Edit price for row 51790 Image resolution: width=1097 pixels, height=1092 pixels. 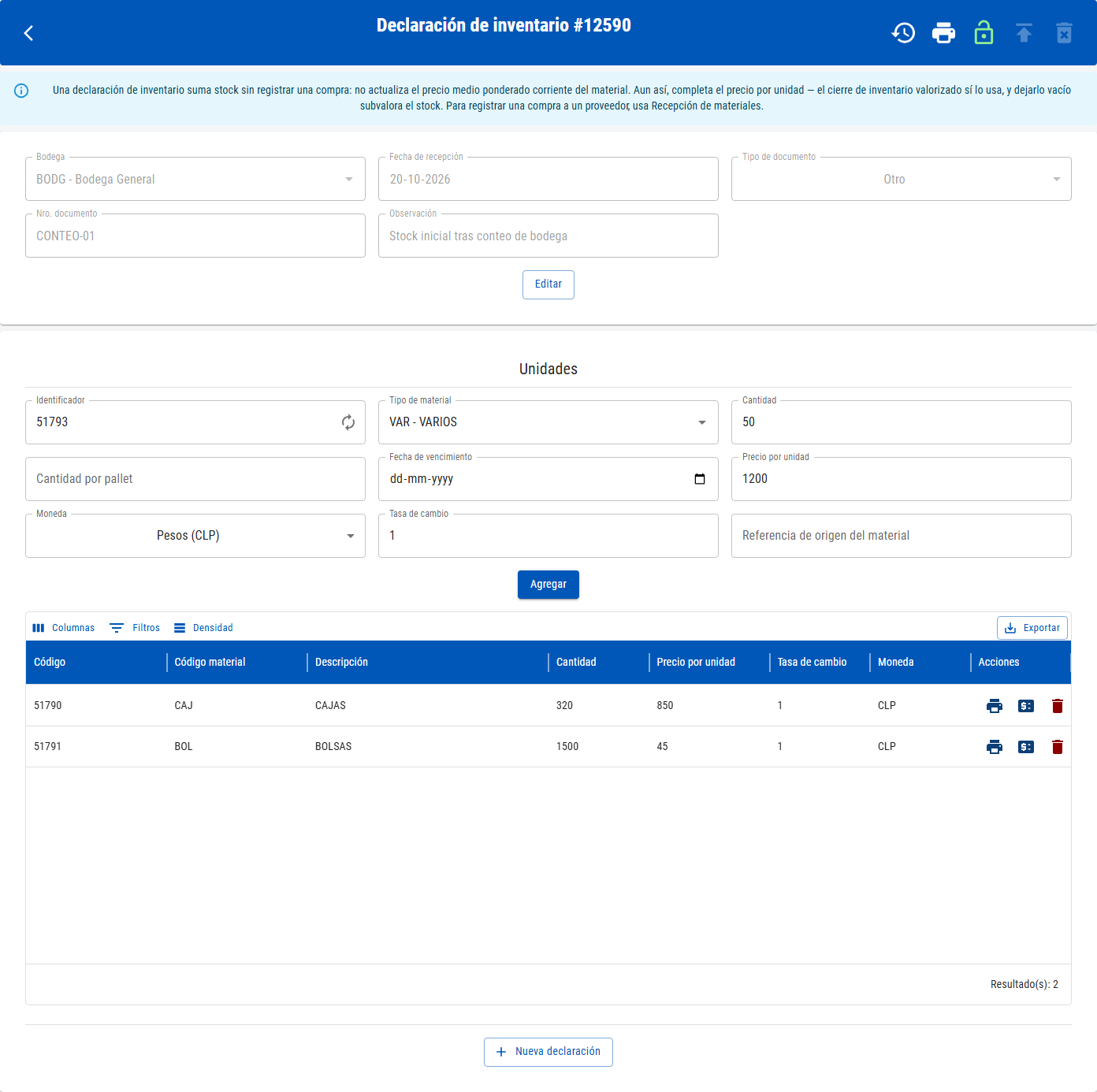pyautogui.click(x=1026, y=706)
